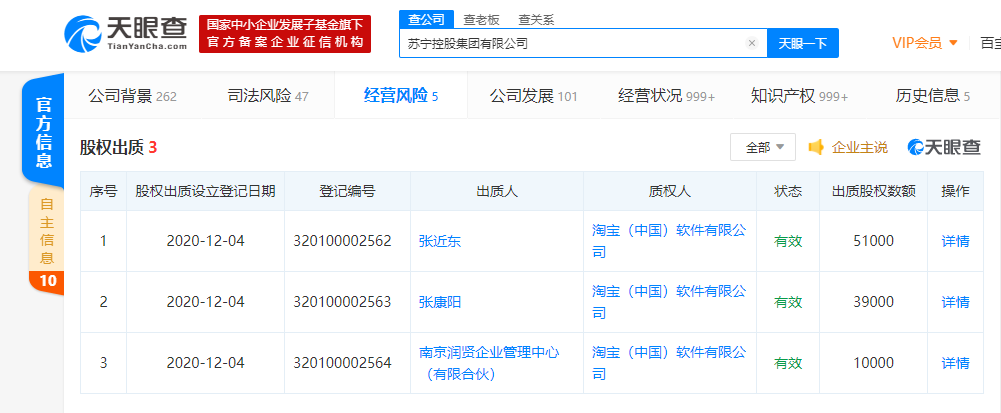Click the 企业主说 speaker icon

816,147
